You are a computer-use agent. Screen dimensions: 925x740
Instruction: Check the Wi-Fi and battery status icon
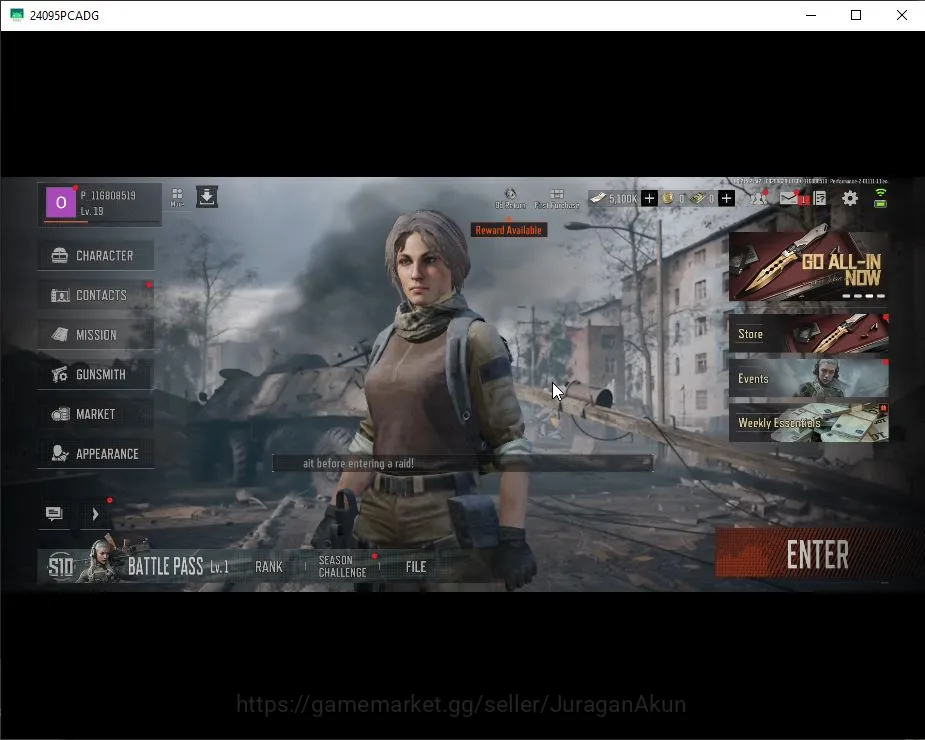click(x=880, y=198)
